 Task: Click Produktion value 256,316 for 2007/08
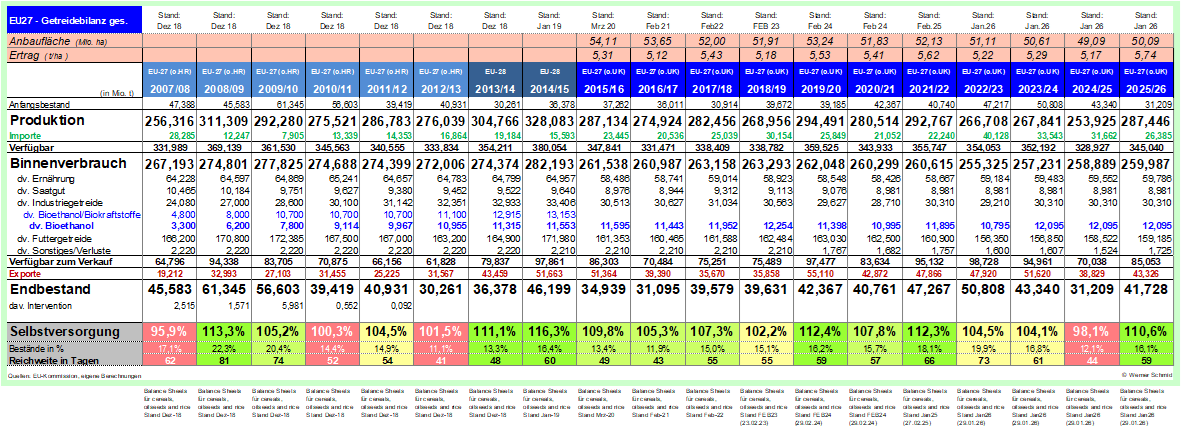click(169, 119)
